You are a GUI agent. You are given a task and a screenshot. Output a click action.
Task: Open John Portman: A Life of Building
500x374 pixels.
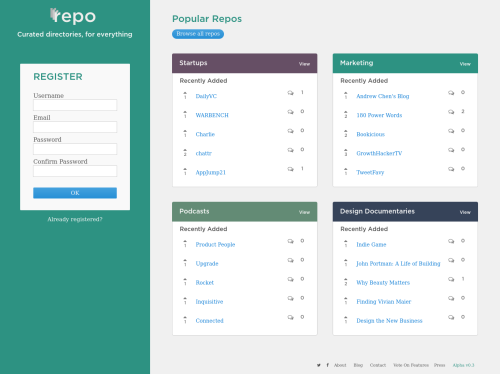(x=398, y=264)
